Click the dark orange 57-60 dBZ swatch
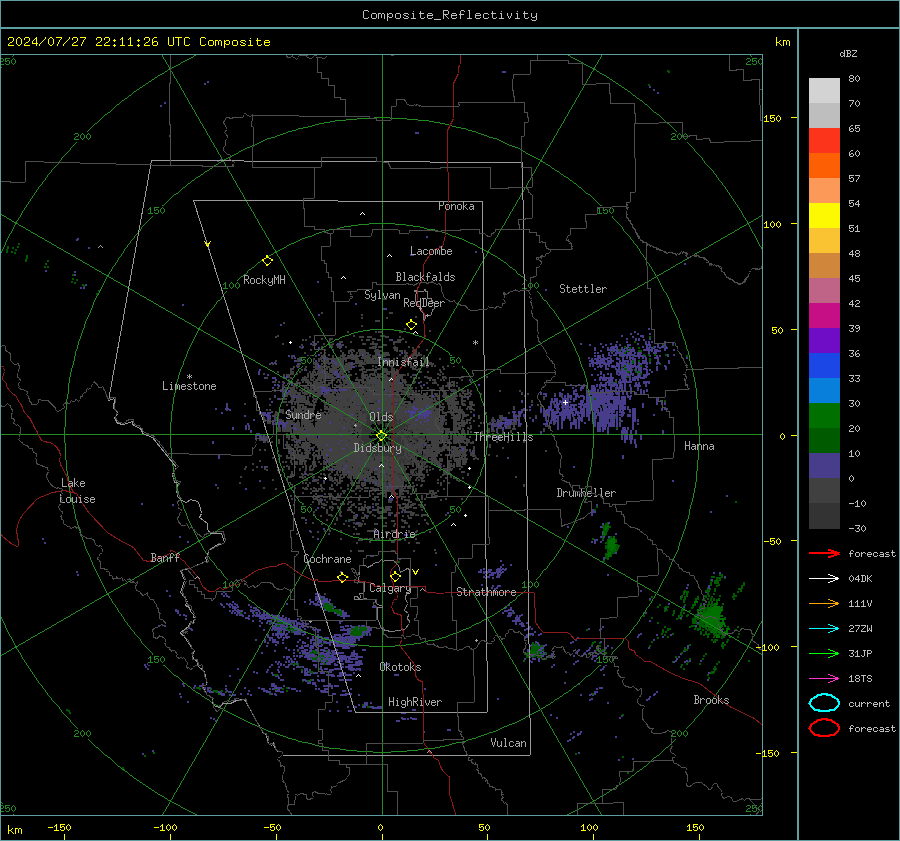Viewport: 900px width, 841px height. point(824,166)
